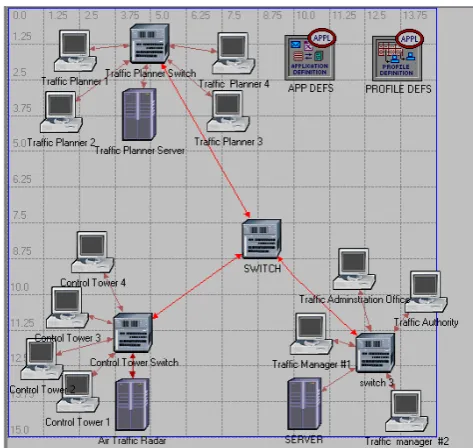Select the Traffic Planner Switch node

(150, 44)
